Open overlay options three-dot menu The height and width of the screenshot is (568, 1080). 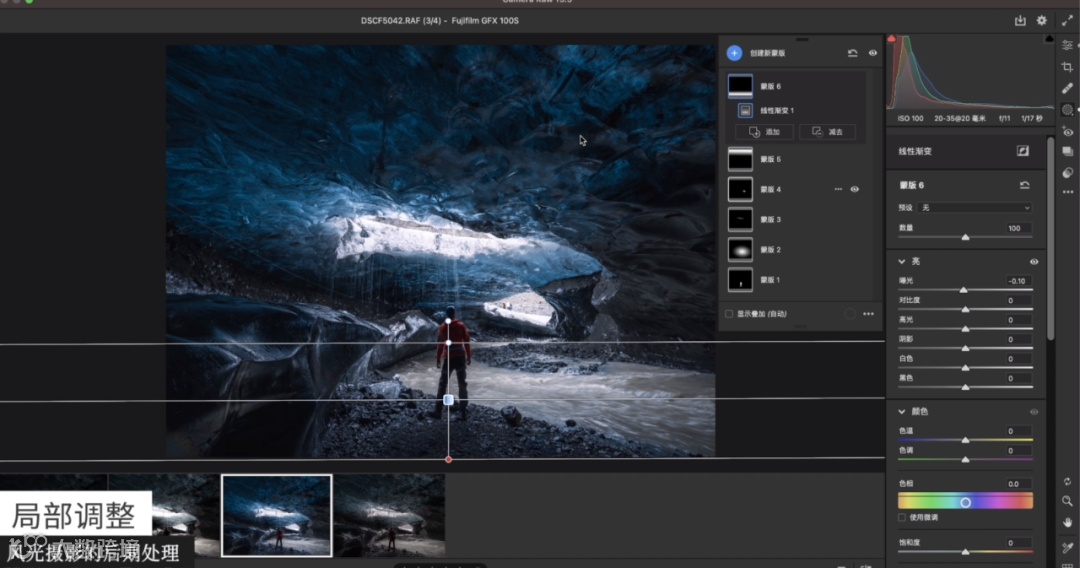869,314
